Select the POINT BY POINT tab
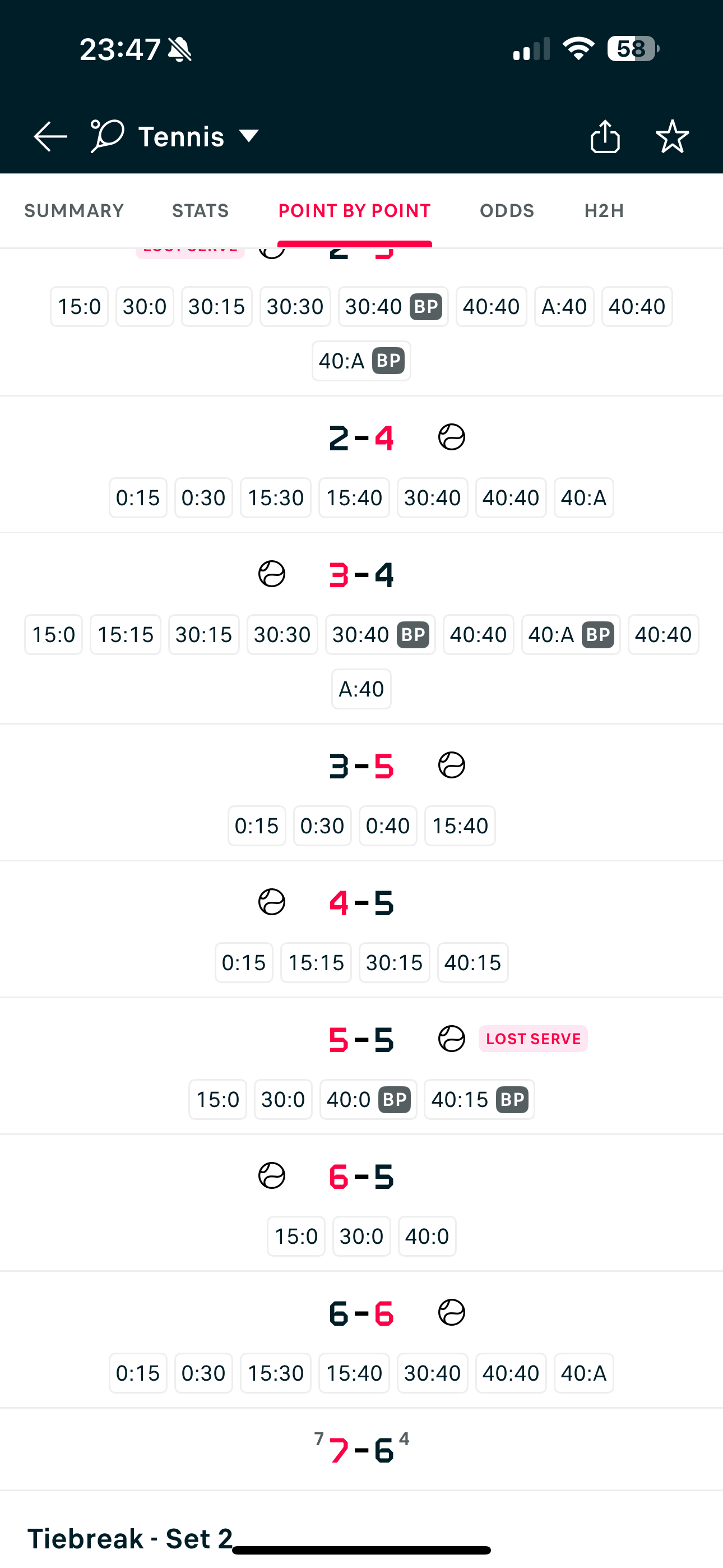723x1568 pixels. [355, 211]
